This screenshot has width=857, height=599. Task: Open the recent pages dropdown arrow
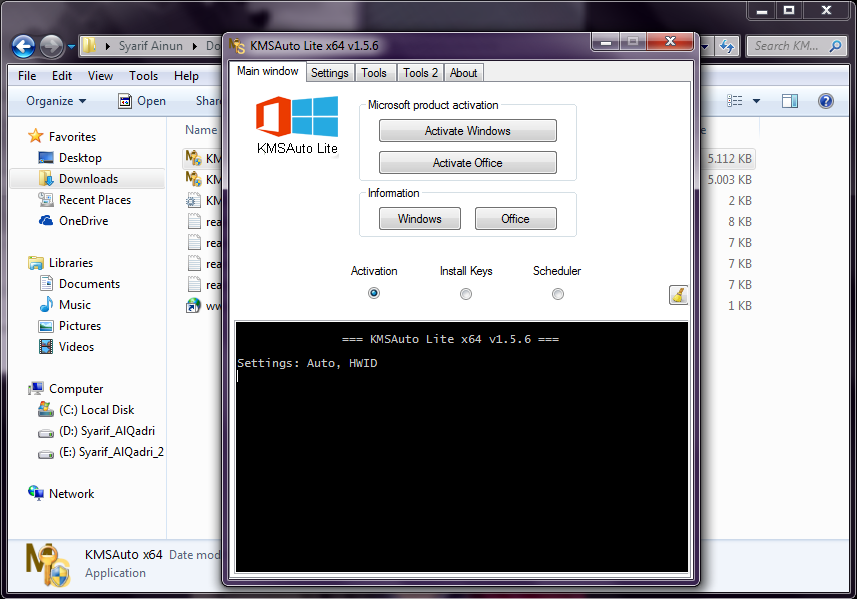tap(72, 47)
